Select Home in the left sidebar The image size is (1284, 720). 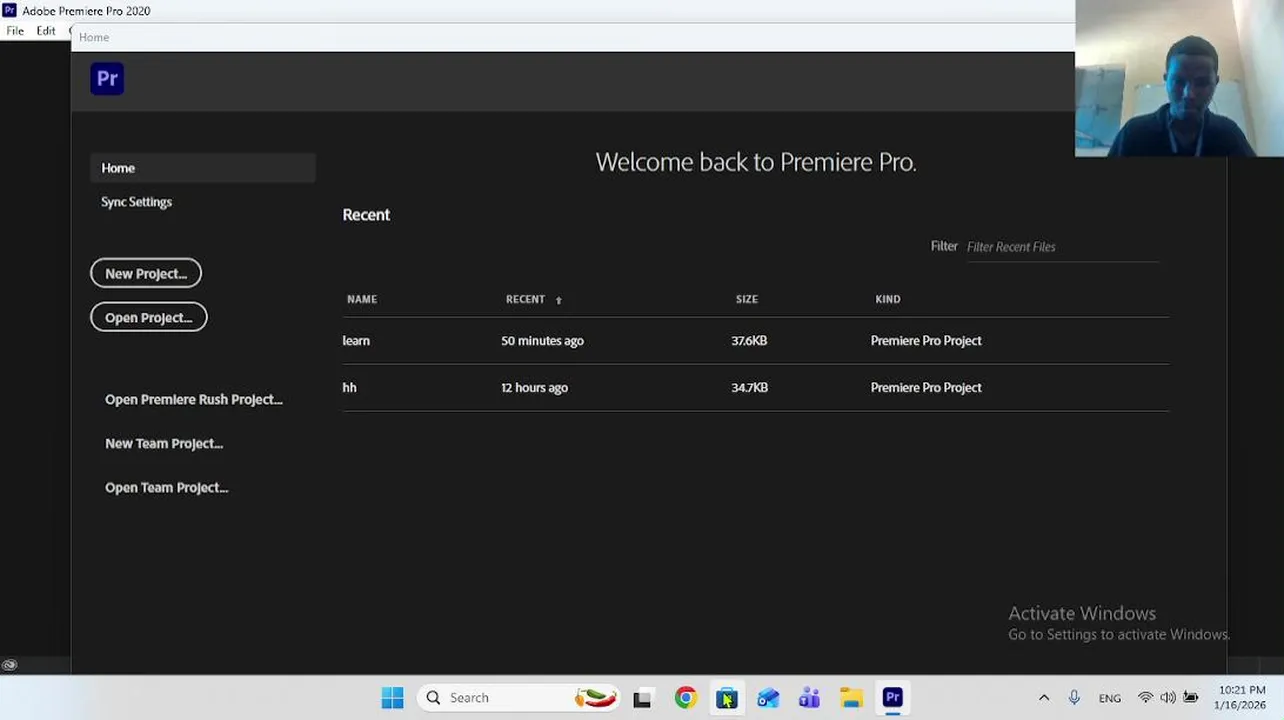[203, 168]
